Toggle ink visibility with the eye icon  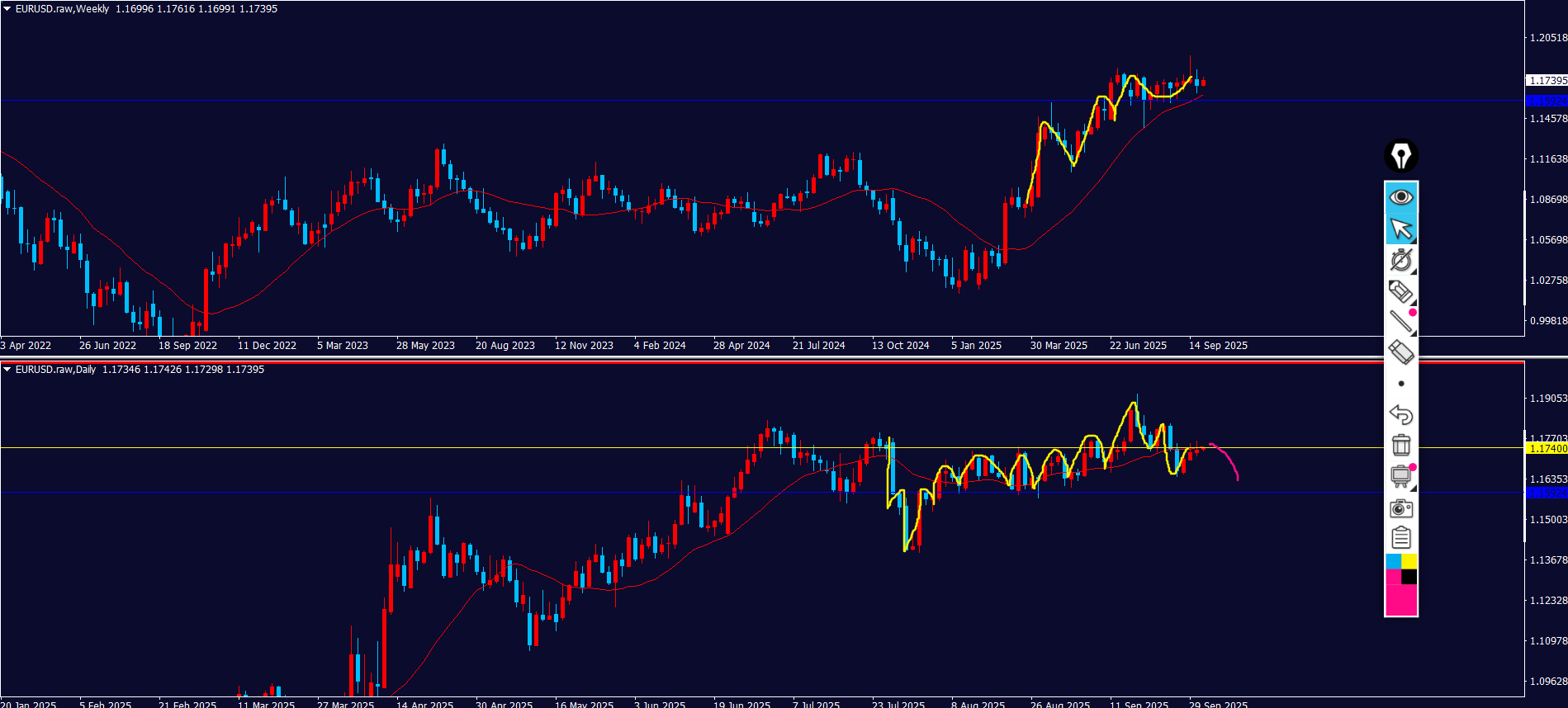[x=1400, y=197]
